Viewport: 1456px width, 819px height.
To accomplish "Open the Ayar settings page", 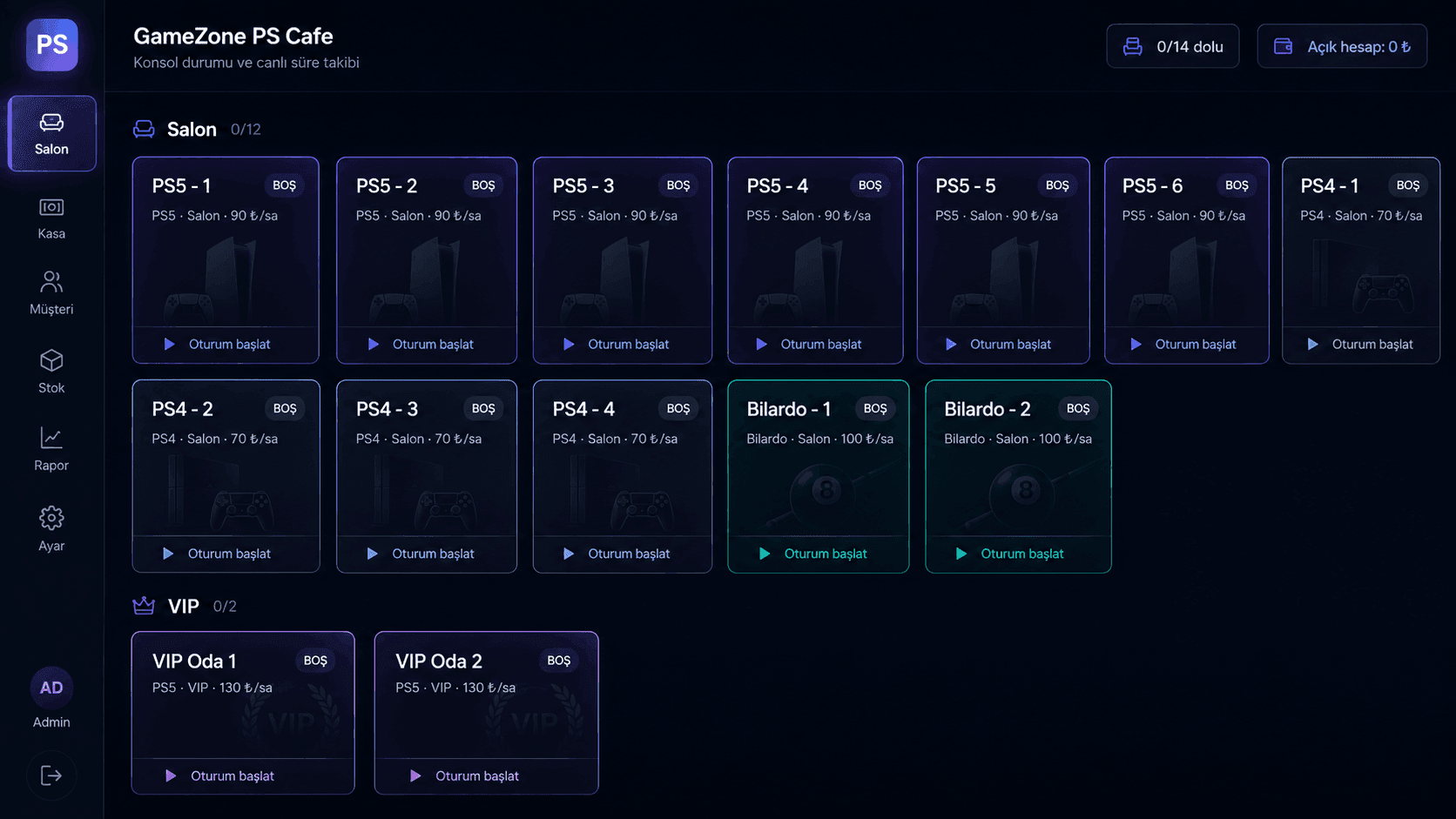I will tap(51, 529).
